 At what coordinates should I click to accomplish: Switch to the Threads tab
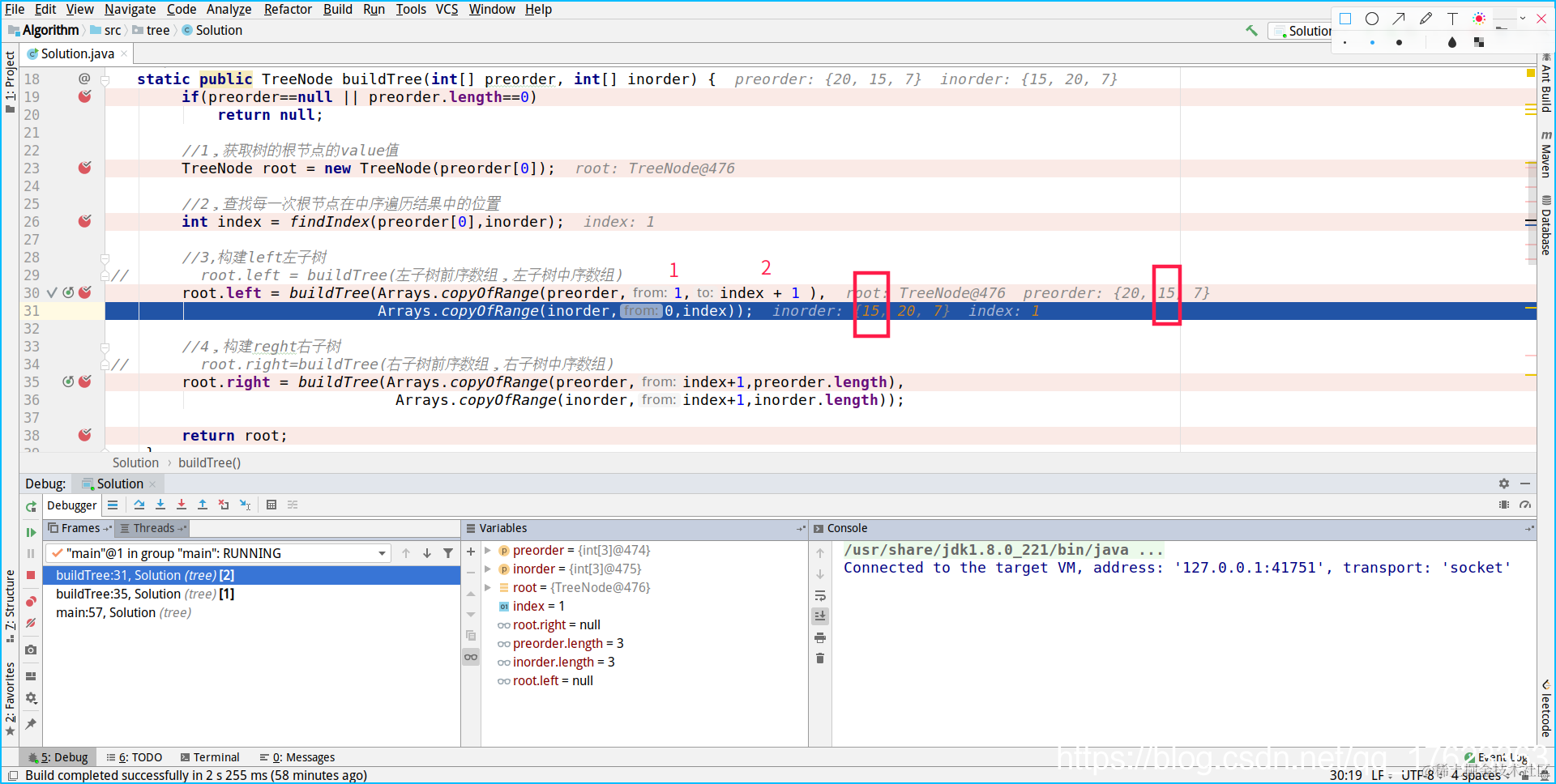click(152, 528)
